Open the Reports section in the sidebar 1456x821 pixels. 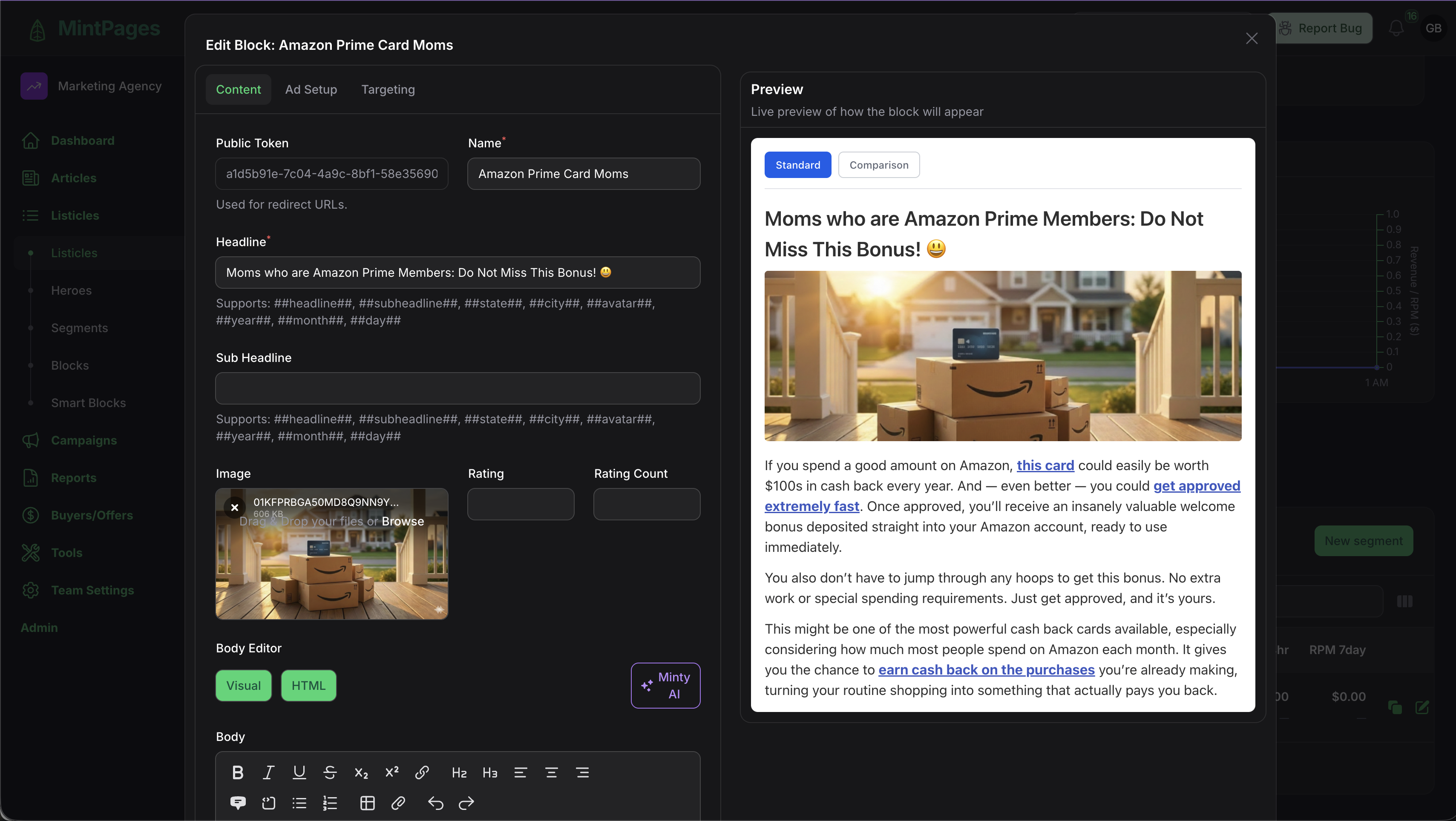coord(73,477)
